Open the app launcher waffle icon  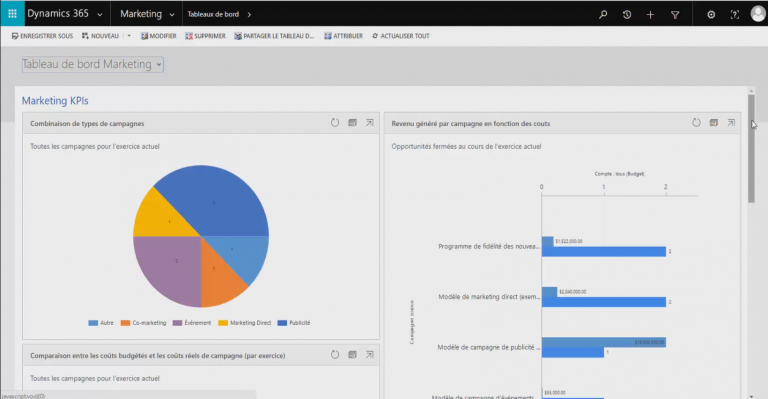[x=12, y=14]
